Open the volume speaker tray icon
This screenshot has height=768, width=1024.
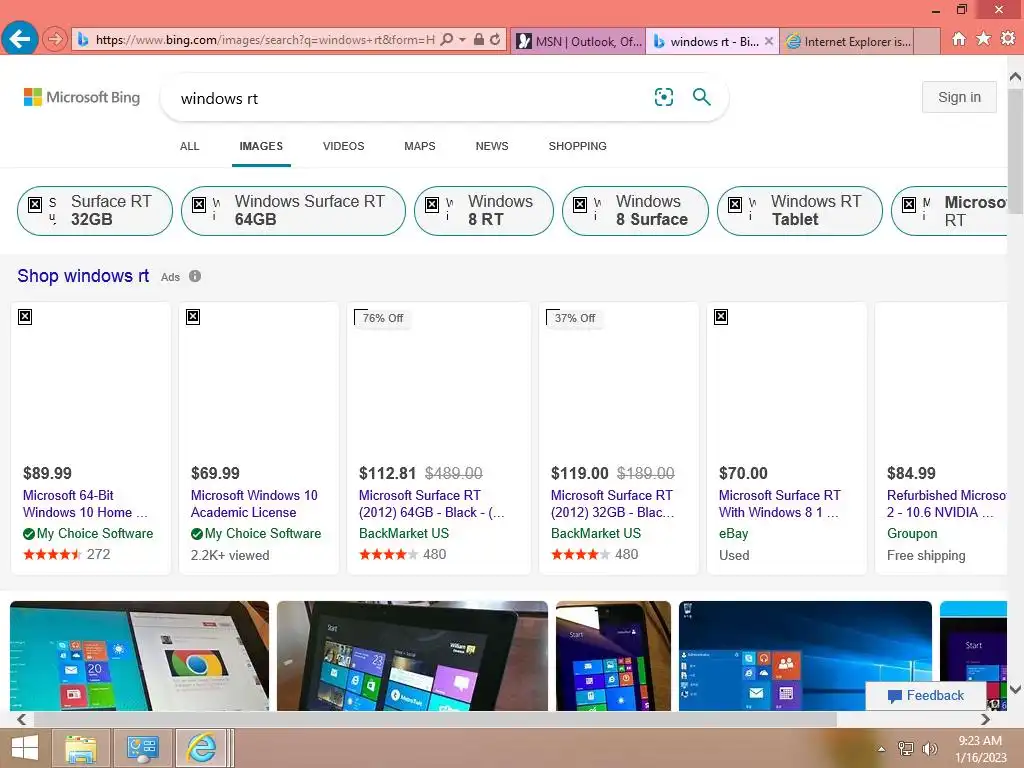[x=929, y=749]
